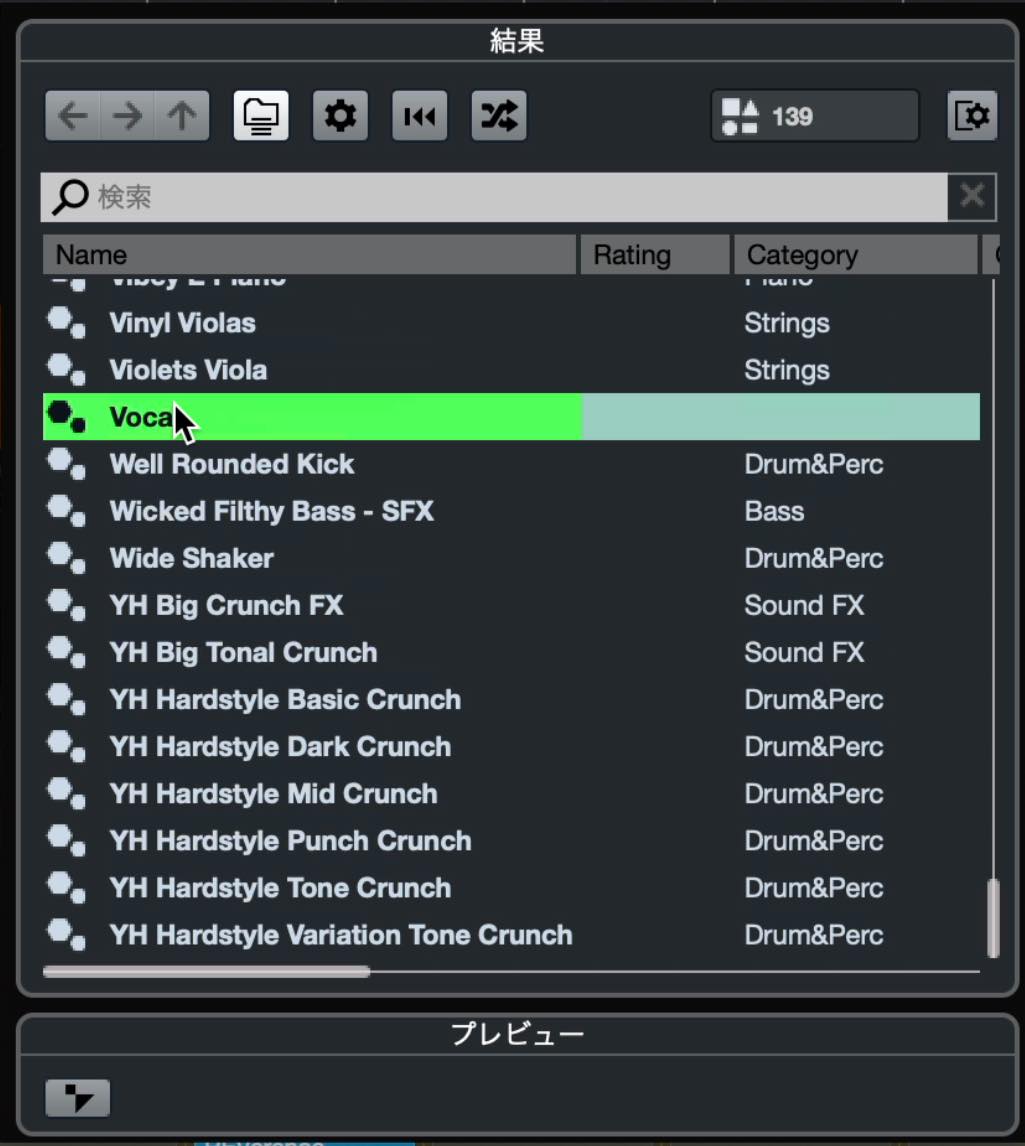Click the 結果 panel title
The width and height of the screenshot is (1025, 1146).
(517, 41)
